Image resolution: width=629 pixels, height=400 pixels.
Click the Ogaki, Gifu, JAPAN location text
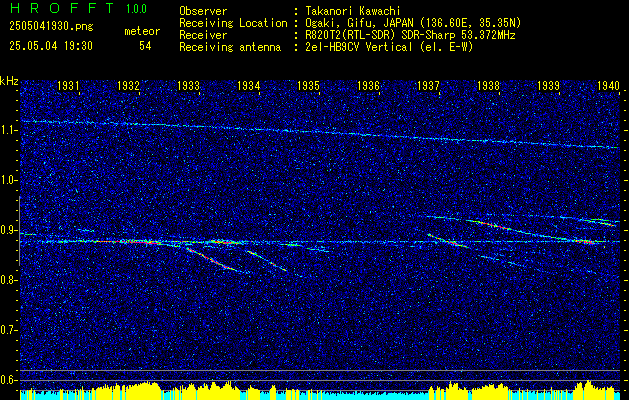(x=413, y=23)
